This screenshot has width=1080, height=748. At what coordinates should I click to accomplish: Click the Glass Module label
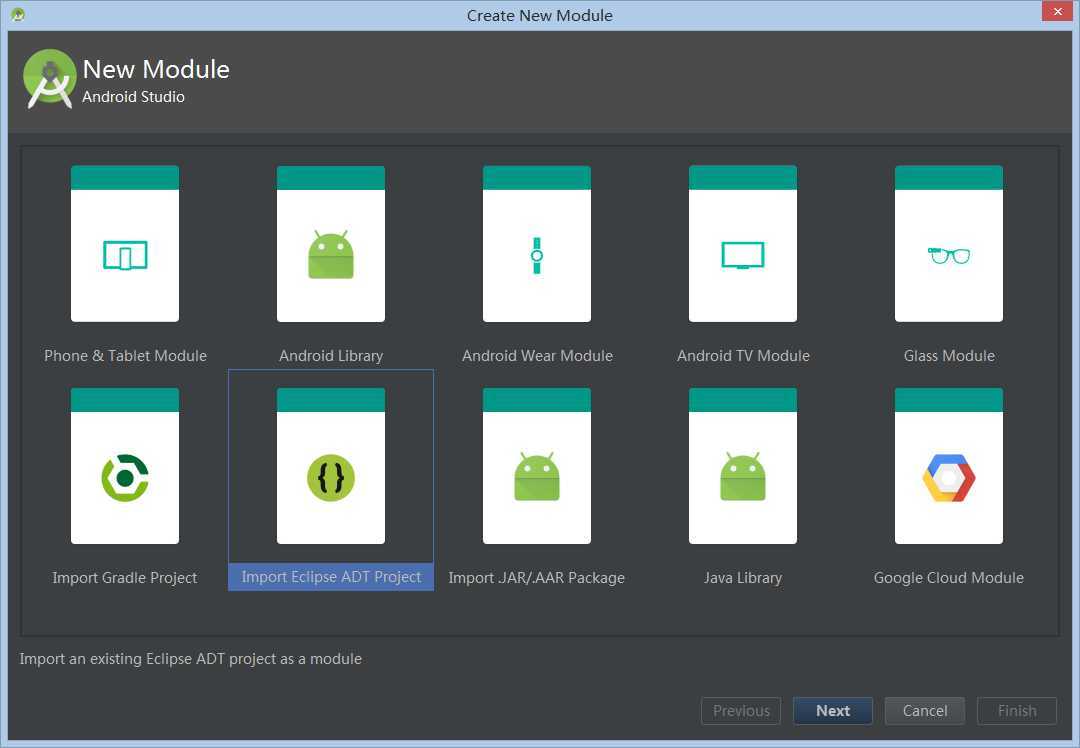949,355
